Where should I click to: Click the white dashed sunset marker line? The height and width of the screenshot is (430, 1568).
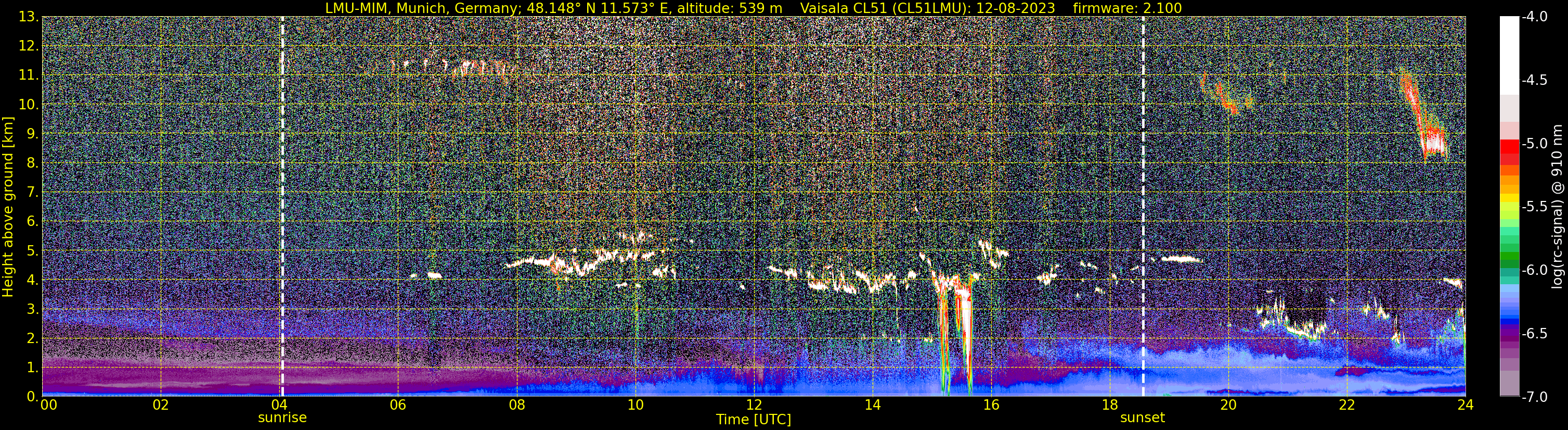pyautogui.click(x=1143, y=207)
